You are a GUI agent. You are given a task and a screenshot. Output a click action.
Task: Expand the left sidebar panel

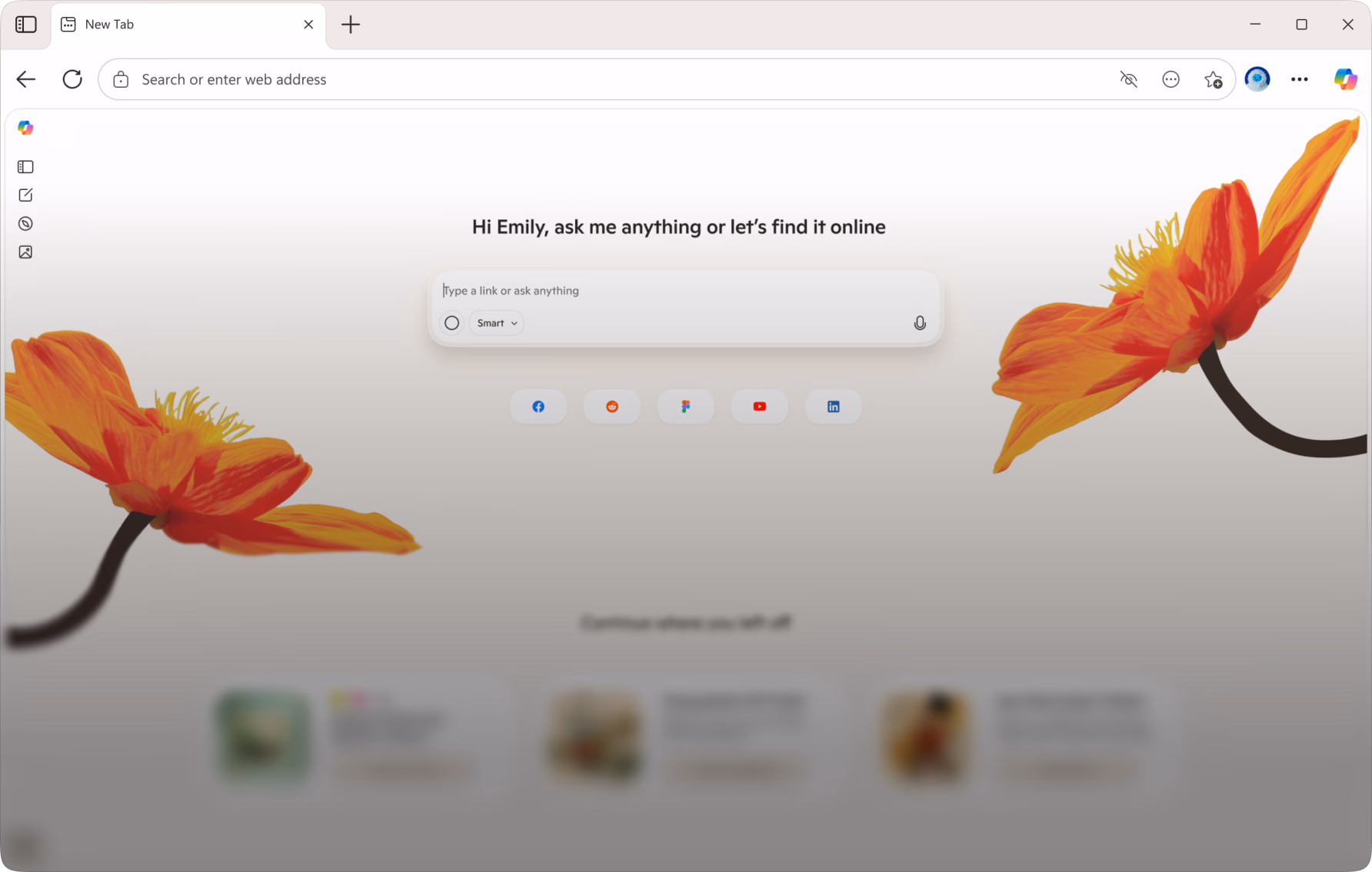pyautogui.click(x=25, y=167)
